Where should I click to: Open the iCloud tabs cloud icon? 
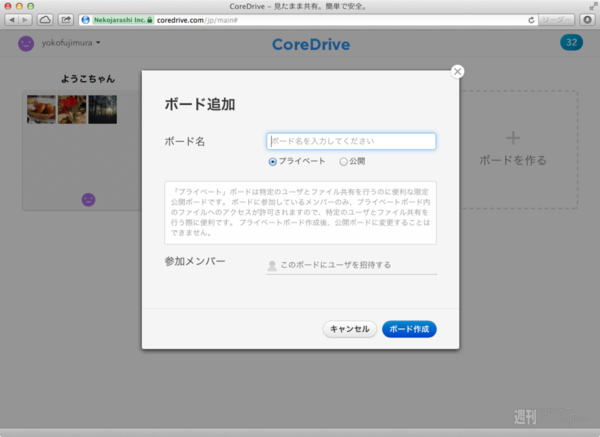click(45, 20)
